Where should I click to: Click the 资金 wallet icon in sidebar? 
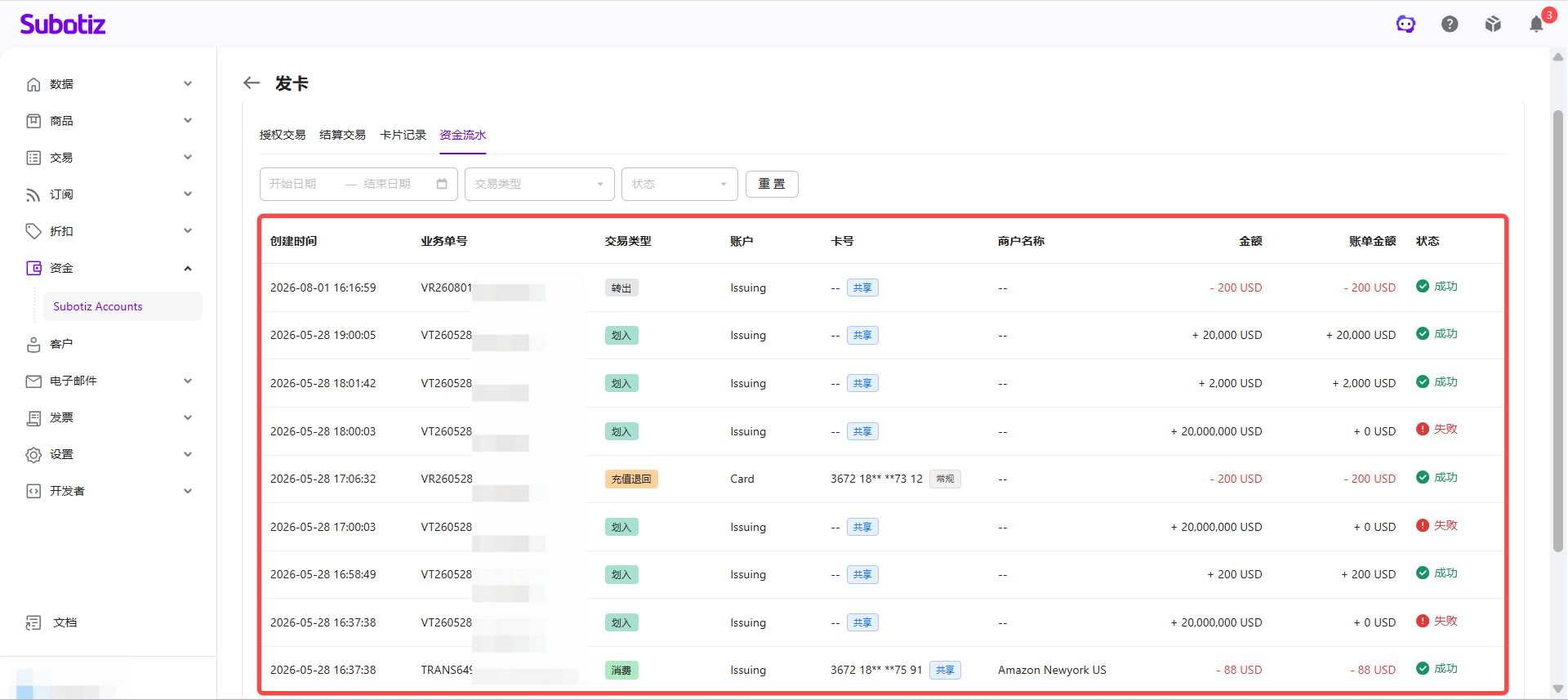[33, 268]
